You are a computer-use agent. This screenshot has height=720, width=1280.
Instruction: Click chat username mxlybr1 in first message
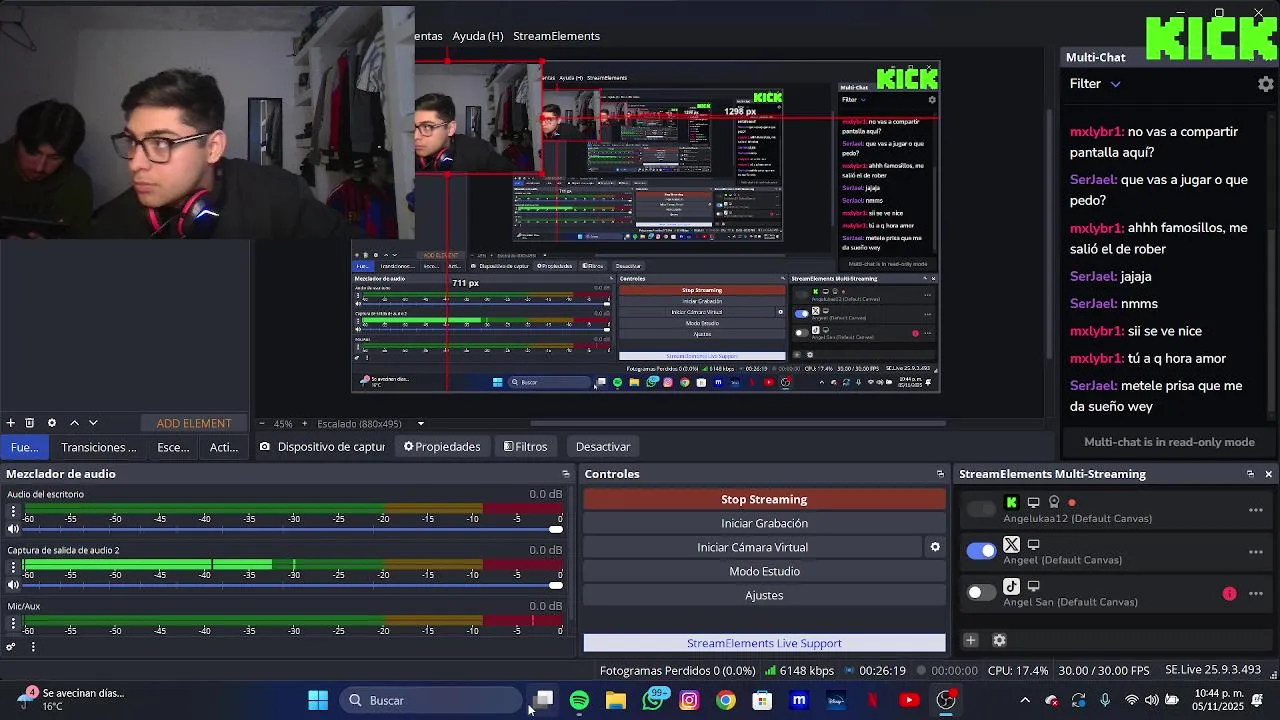pyautogui.click(x=1097, y=132)
